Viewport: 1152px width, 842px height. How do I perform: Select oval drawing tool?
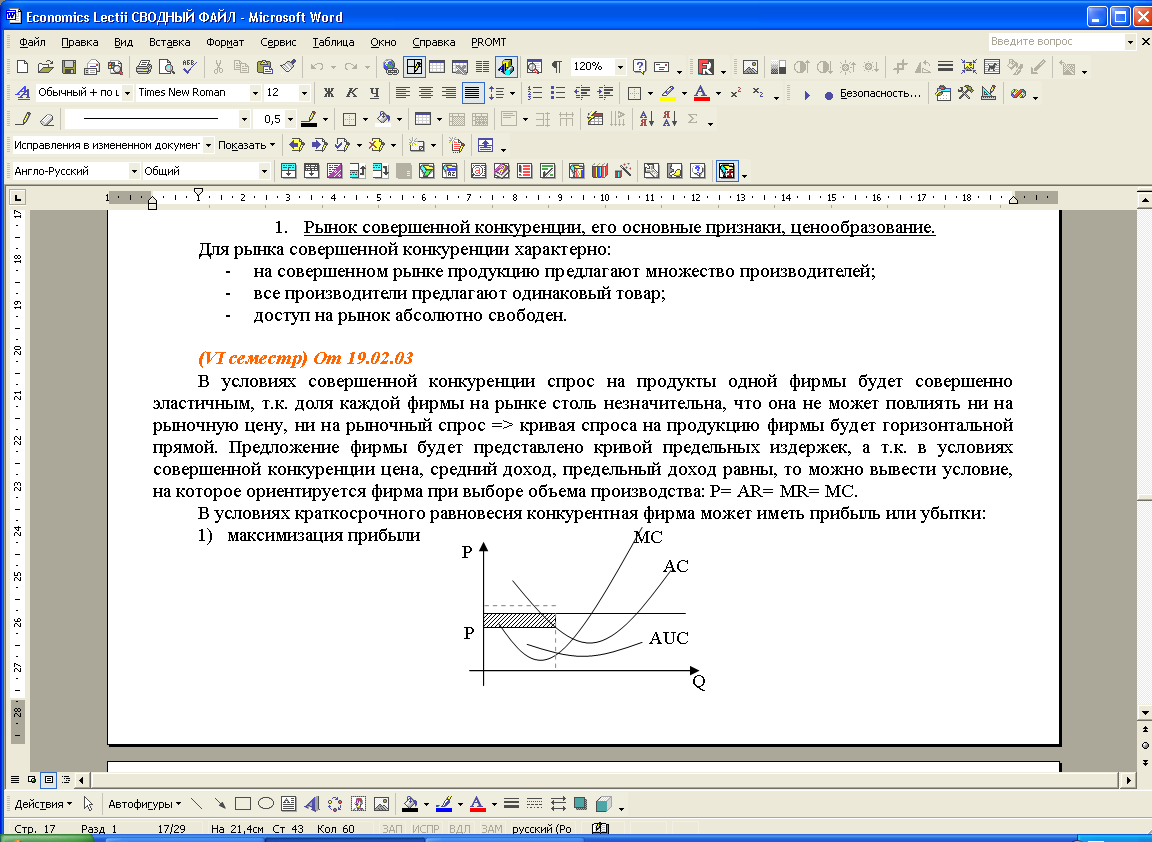(266, 805)
